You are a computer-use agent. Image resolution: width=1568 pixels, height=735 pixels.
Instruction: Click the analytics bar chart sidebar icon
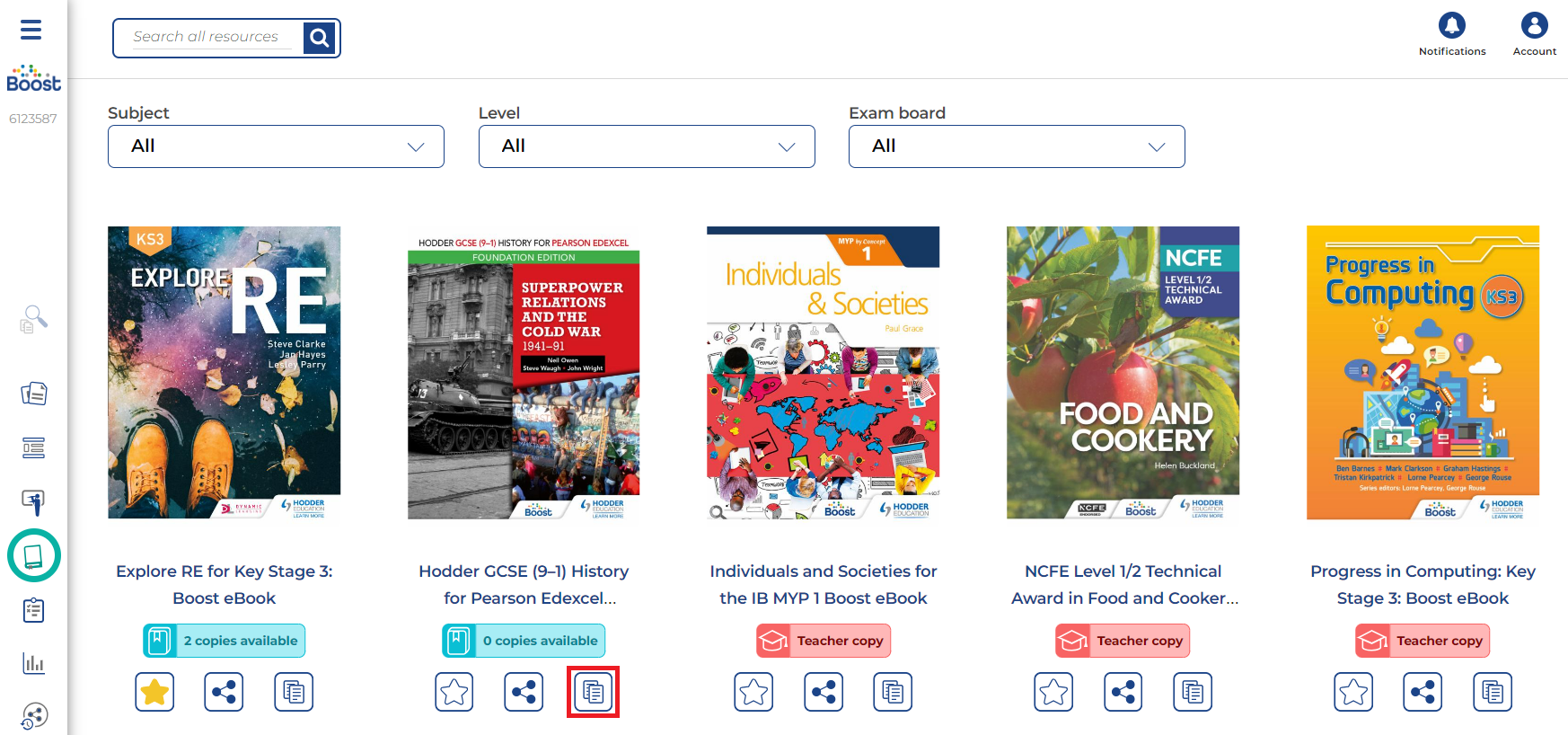[33, 663]
